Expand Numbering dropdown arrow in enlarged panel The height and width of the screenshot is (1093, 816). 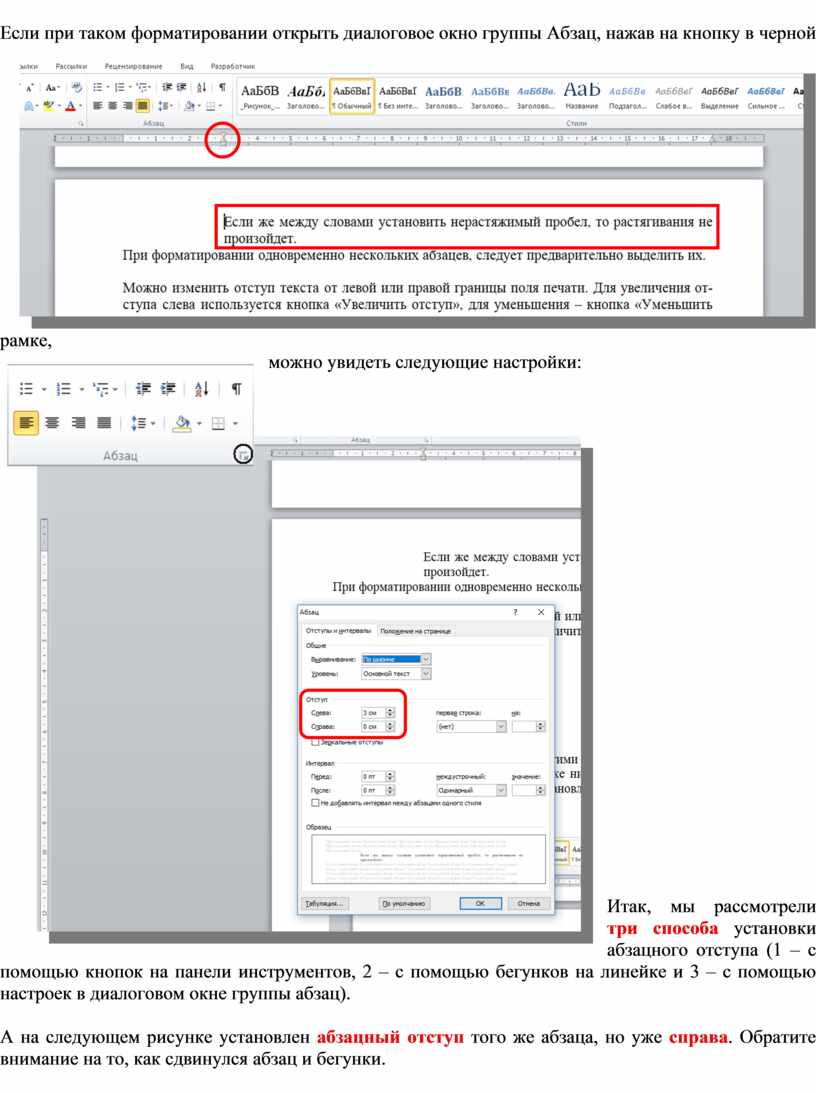click(82, 389)
